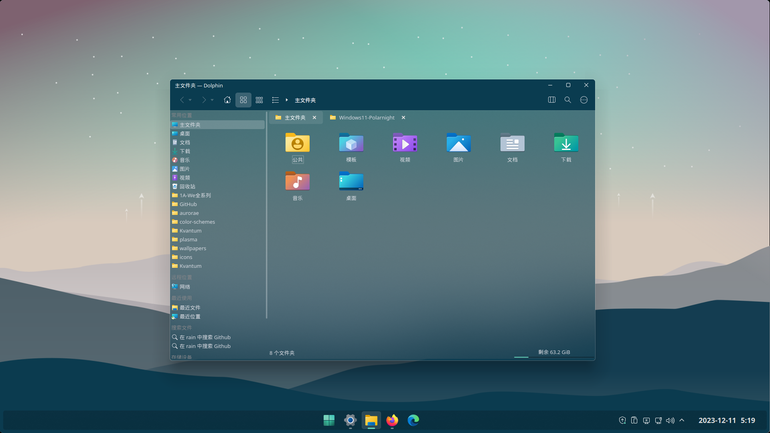Close the 主文件夹 tab
The height and width of the screenshot is (433, 770).
(314, 118)
